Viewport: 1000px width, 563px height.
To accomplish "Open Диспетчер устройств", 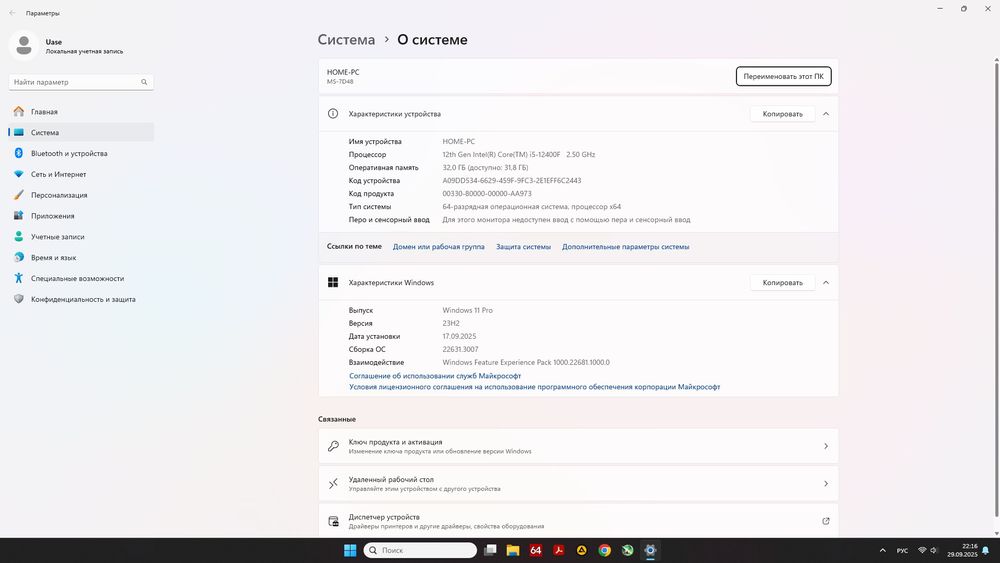I will pos(578,521).
